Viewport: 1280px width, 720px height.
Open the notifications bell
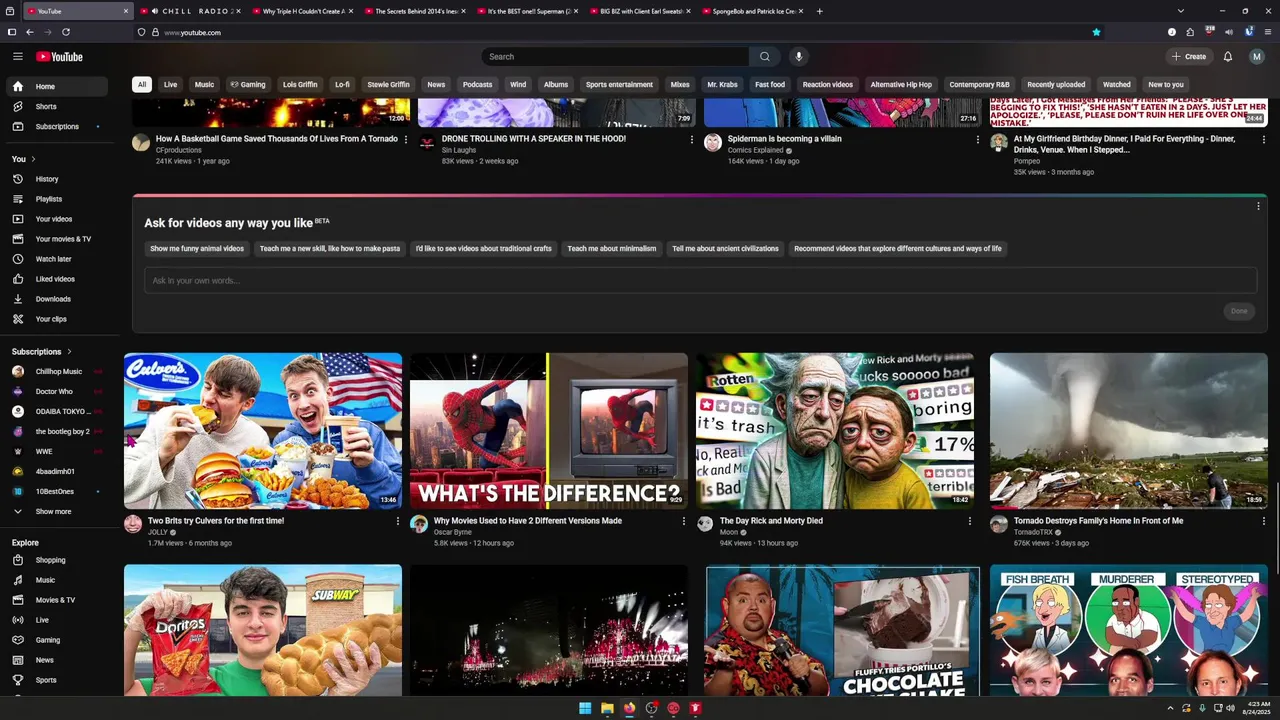1228,57
